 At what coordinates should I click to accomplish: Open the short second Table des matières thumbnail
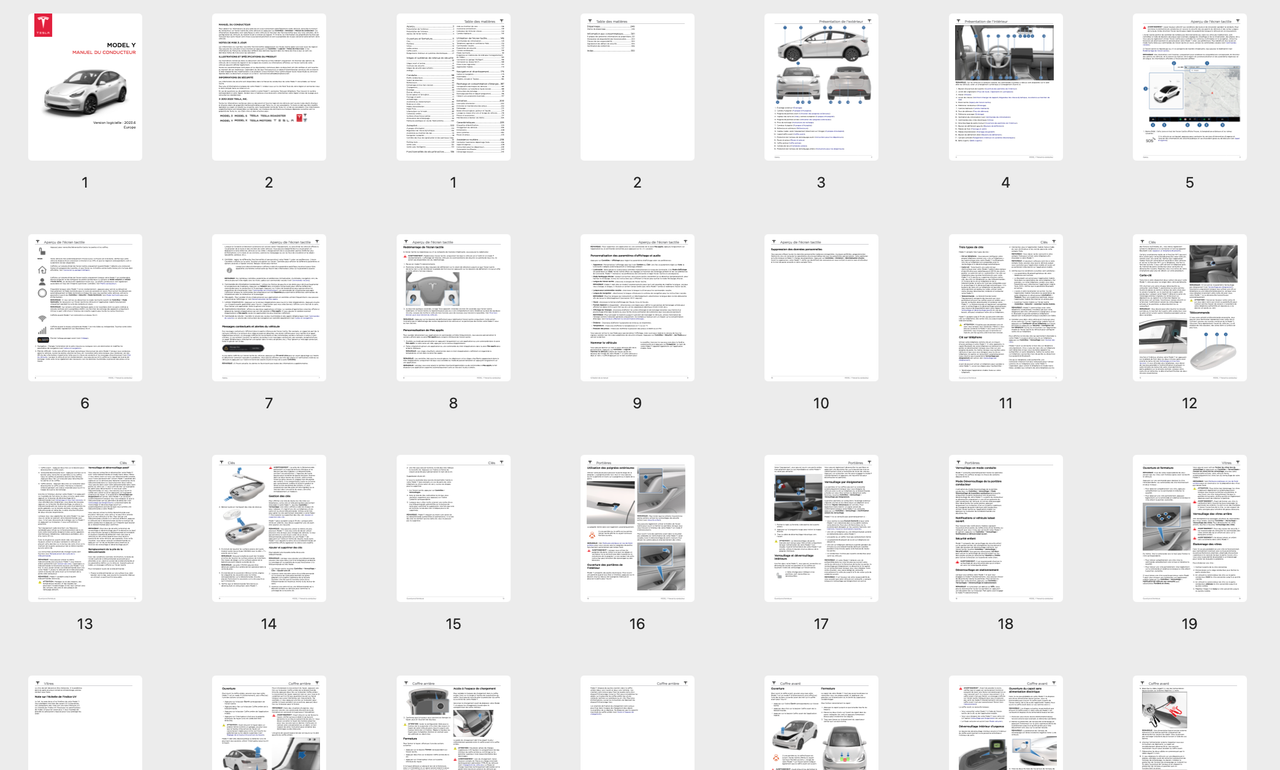coord(637,87)
